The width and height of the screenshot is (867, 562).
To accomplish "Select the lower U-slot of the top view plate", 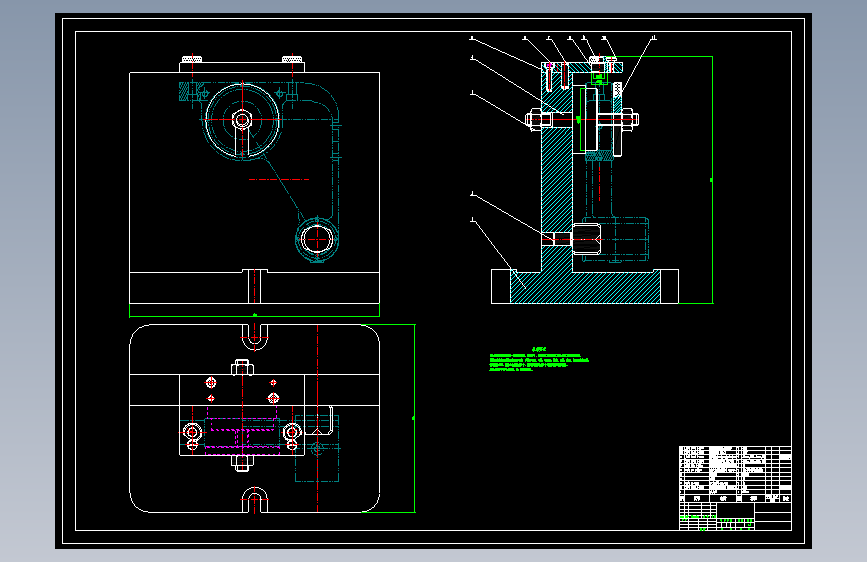I will click(255, 499).
